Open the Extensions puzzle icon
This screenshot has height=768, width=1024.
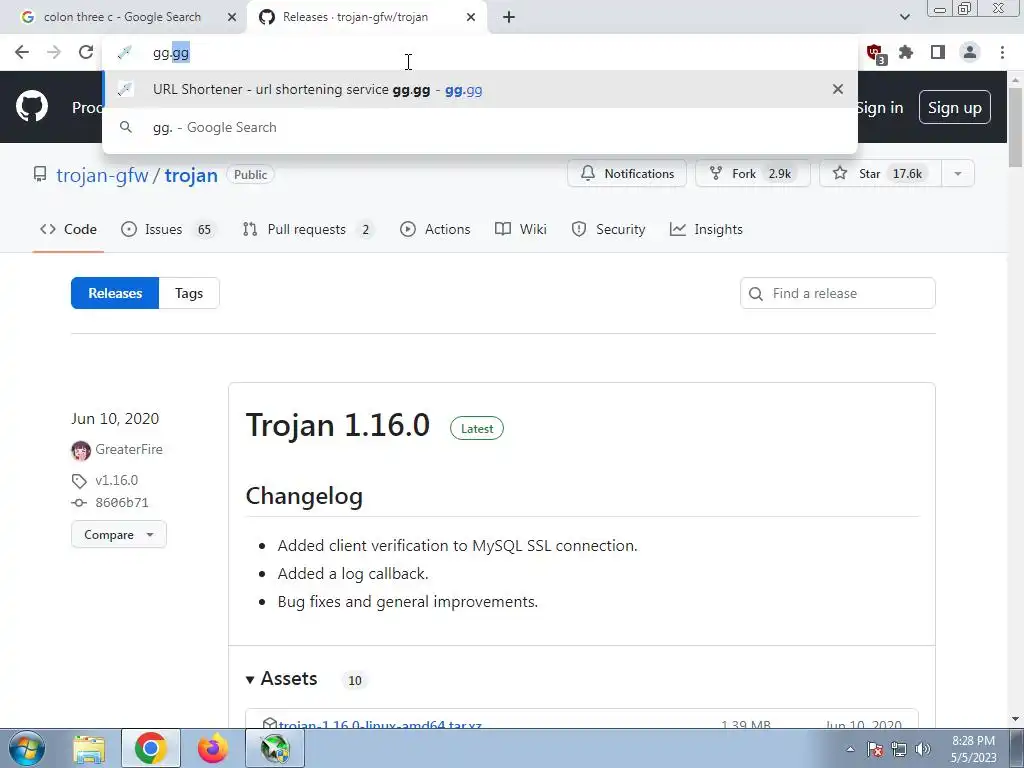[x=906, y=52]
